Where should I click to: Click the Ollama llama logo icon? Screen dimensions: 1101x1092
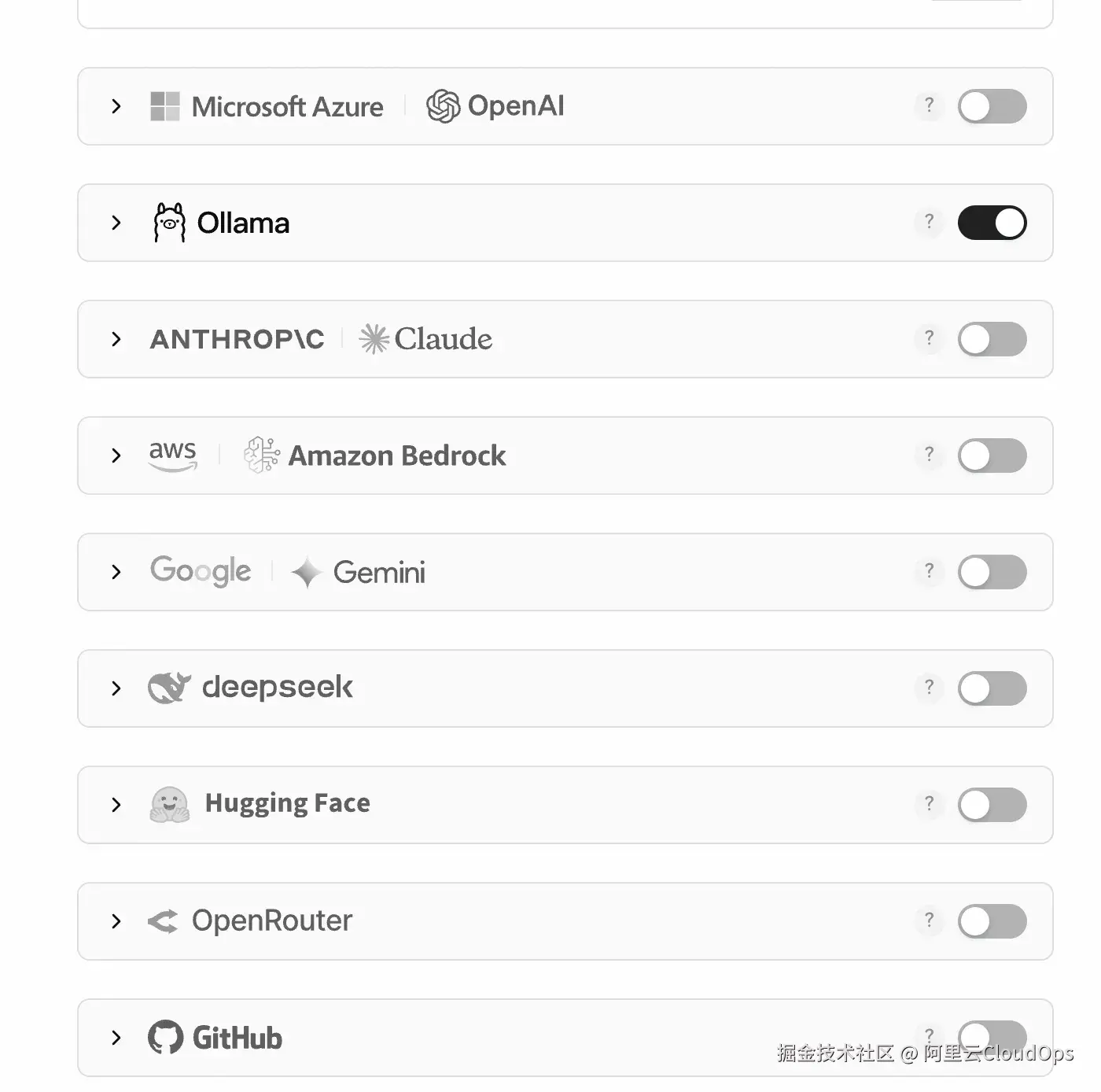[x=169, y=223]
